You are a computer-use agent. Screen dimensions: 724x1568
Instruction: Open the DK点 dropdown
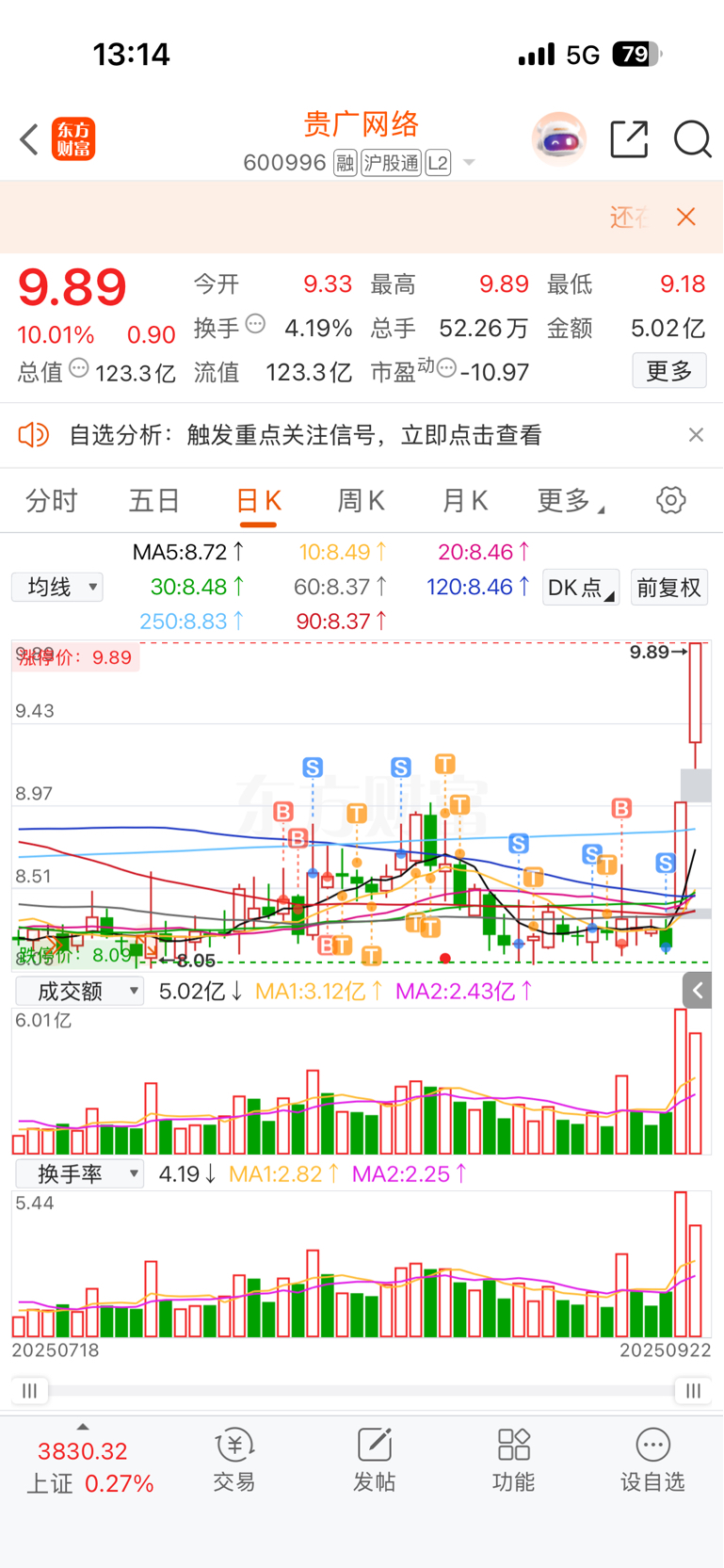580,588
